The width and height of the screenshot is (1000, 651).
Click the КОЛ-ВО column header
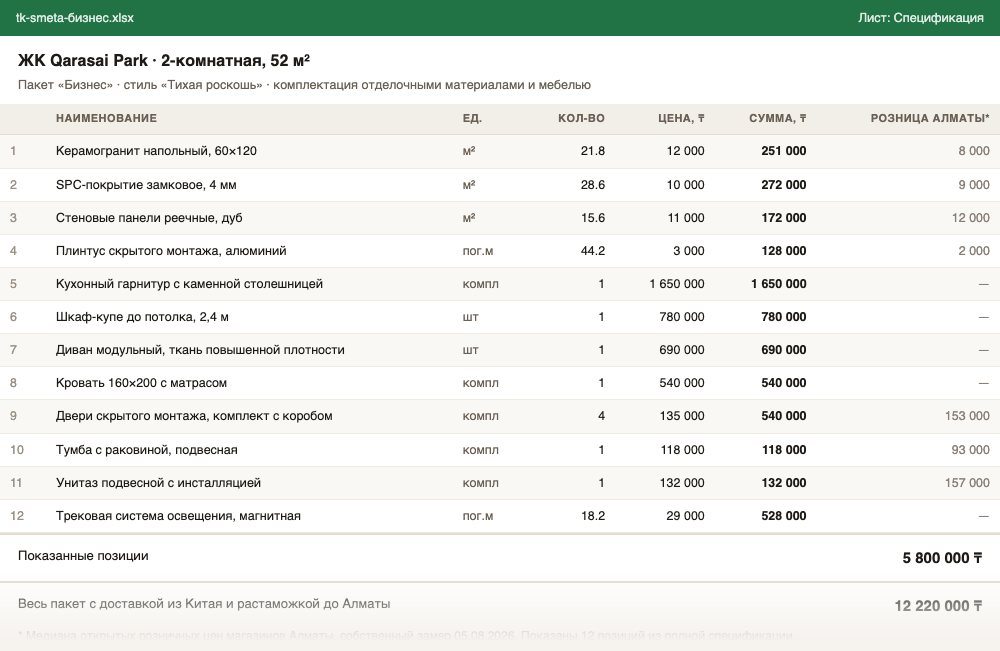[581, 118]
